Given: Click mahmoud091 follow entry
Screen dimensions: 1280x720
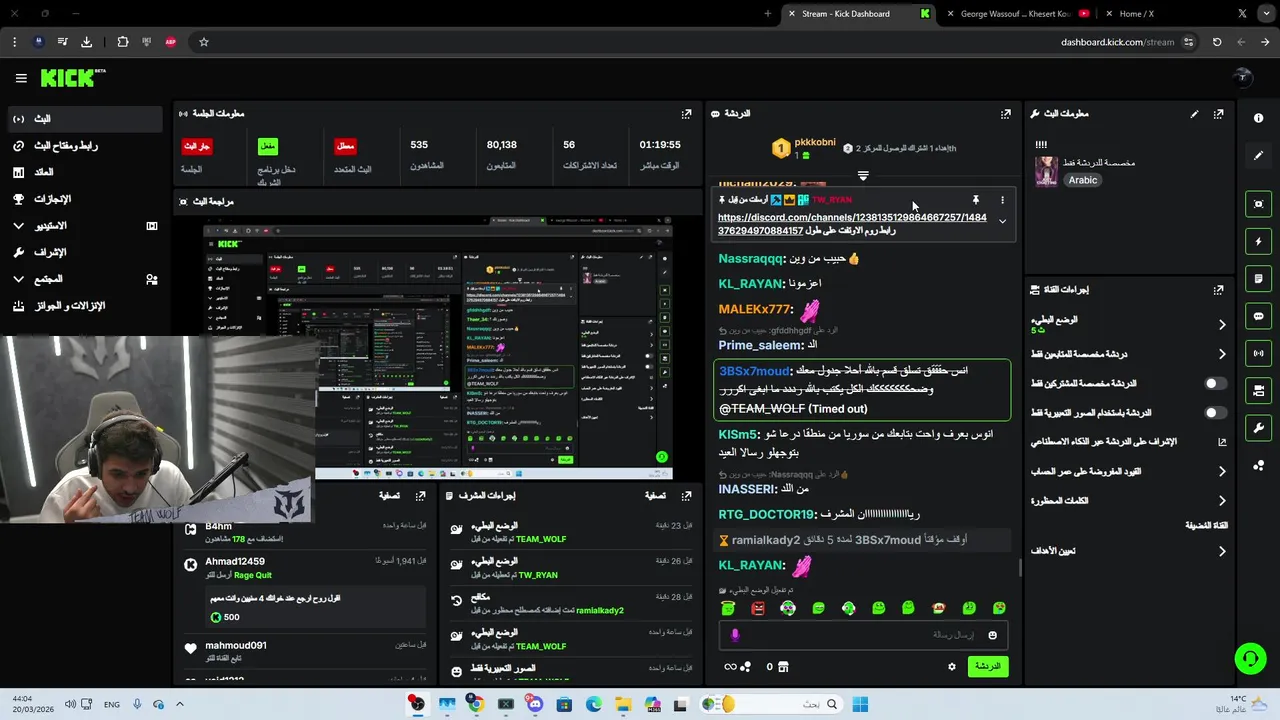Looking at the screenshot, I should (x=236, y=646).
